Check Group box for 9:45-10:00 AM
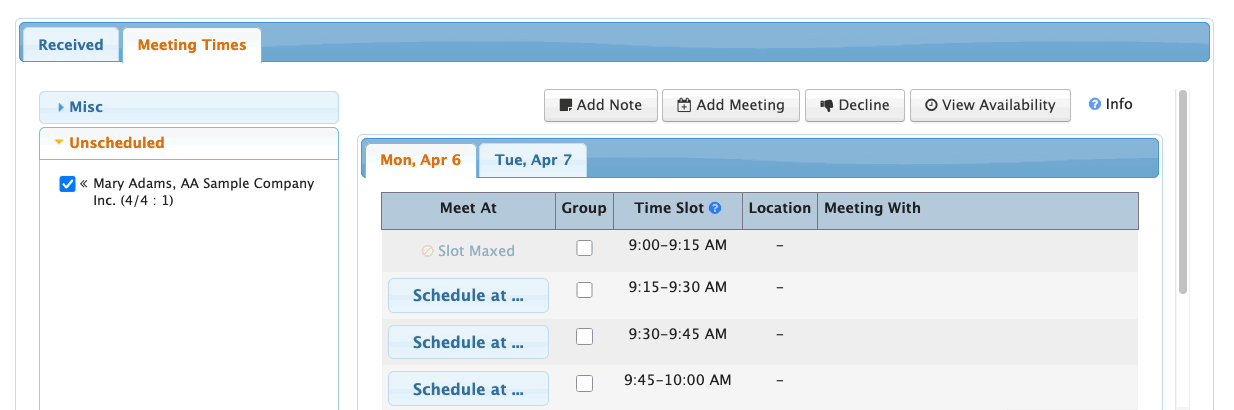The height and width of the screenshot is (410, 1234). click(x=585, y=383)
